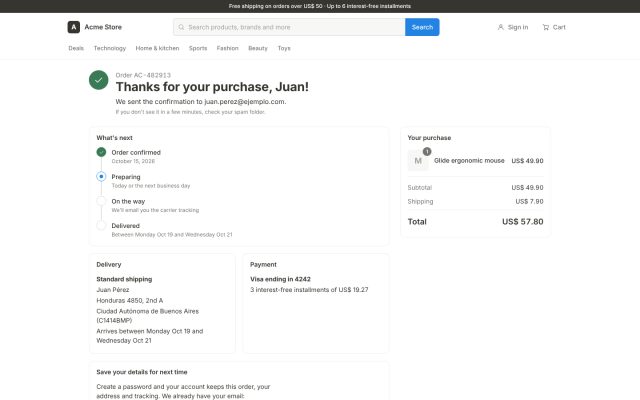Click Save your details for next time

click(x=142, y=372)
